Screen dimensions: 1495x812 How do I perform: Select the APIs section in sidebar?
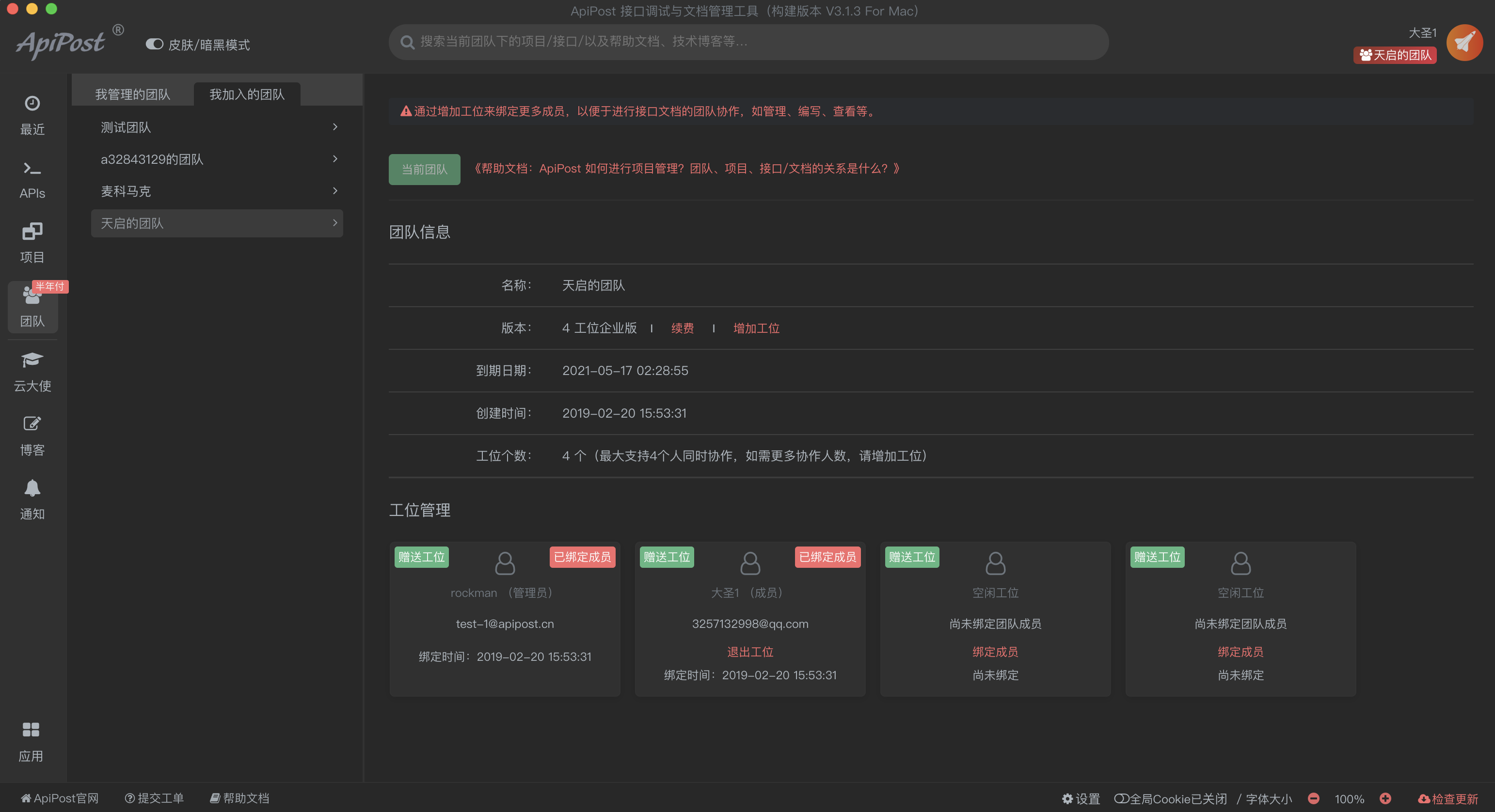(32, 178)
